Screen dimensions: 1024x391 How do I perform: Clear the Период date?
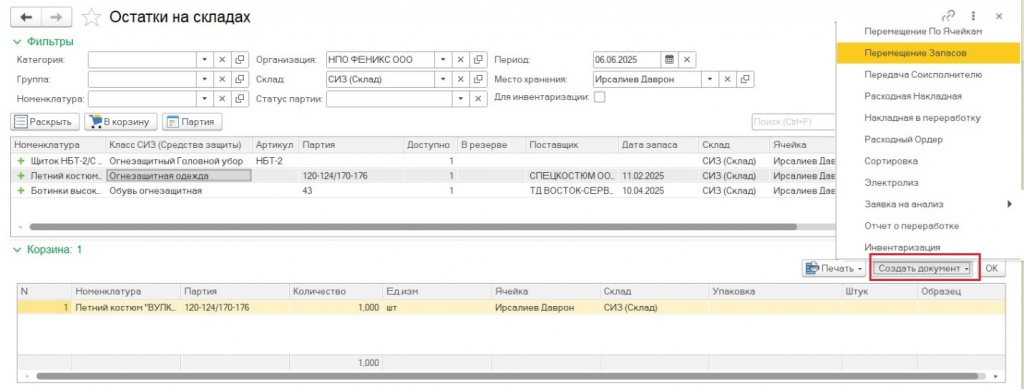coord(686,59)
